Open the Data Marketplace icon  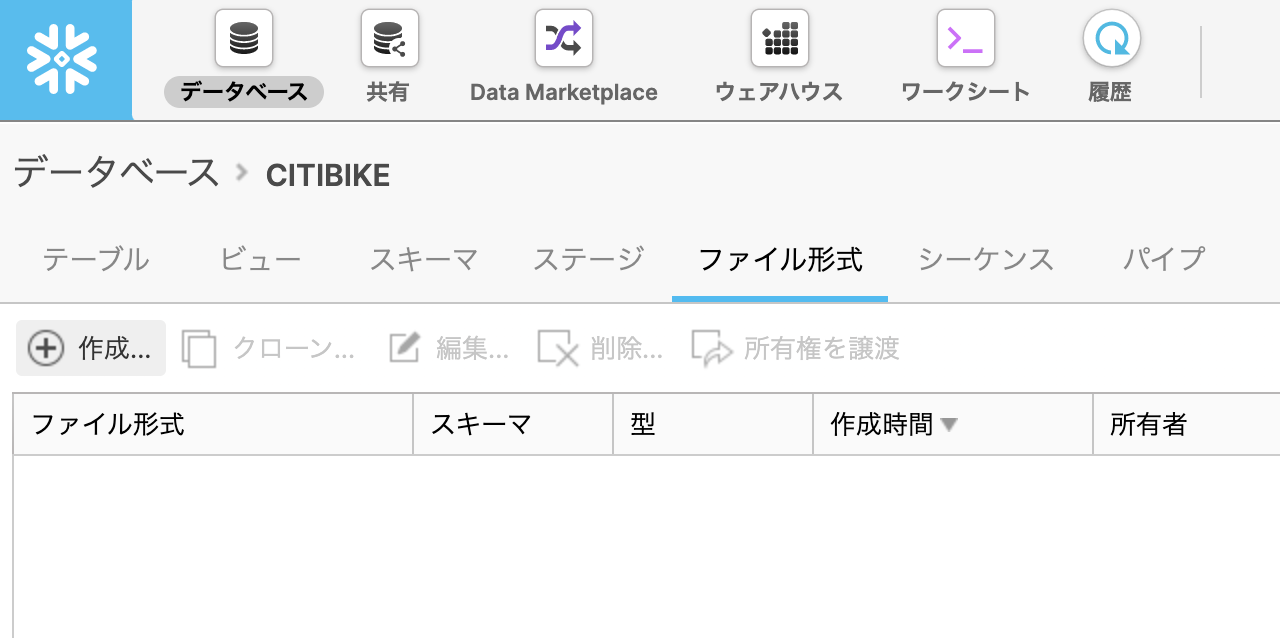tap(563, 38)
